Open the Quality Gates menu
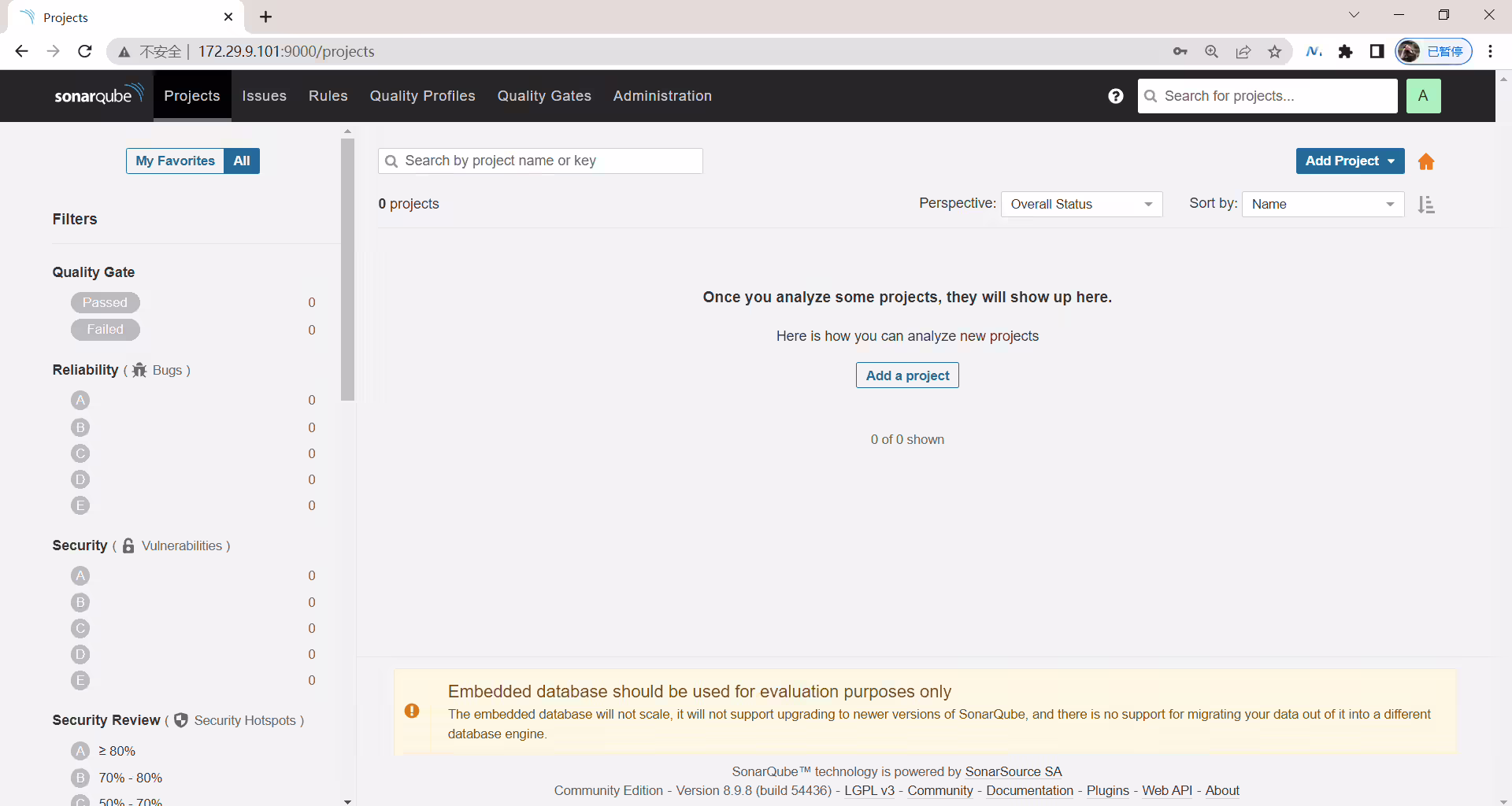Viewport: 1512px width, 806px height. (544, 96)
